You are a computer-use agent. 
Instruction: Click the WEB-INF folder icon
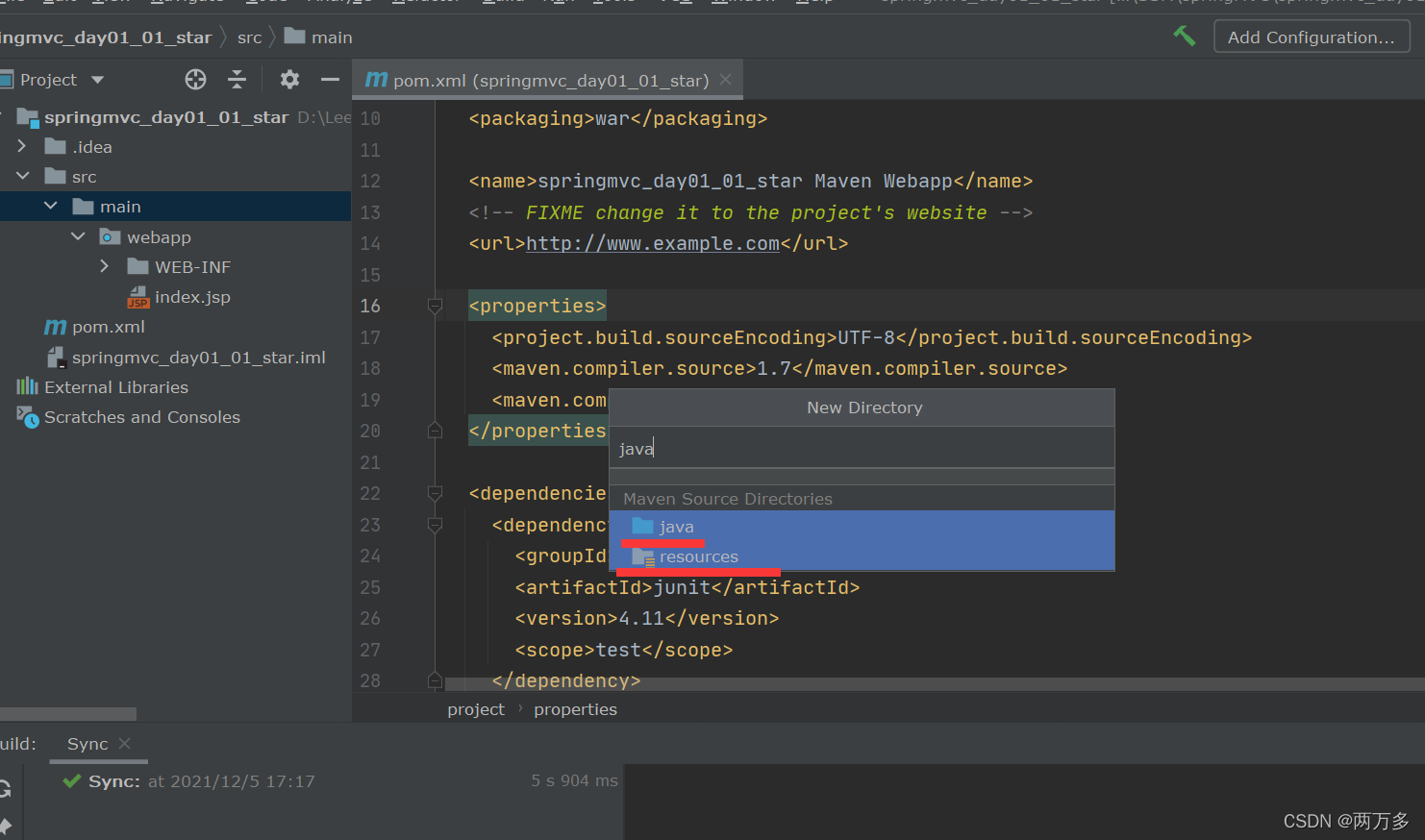click(138, 266)
